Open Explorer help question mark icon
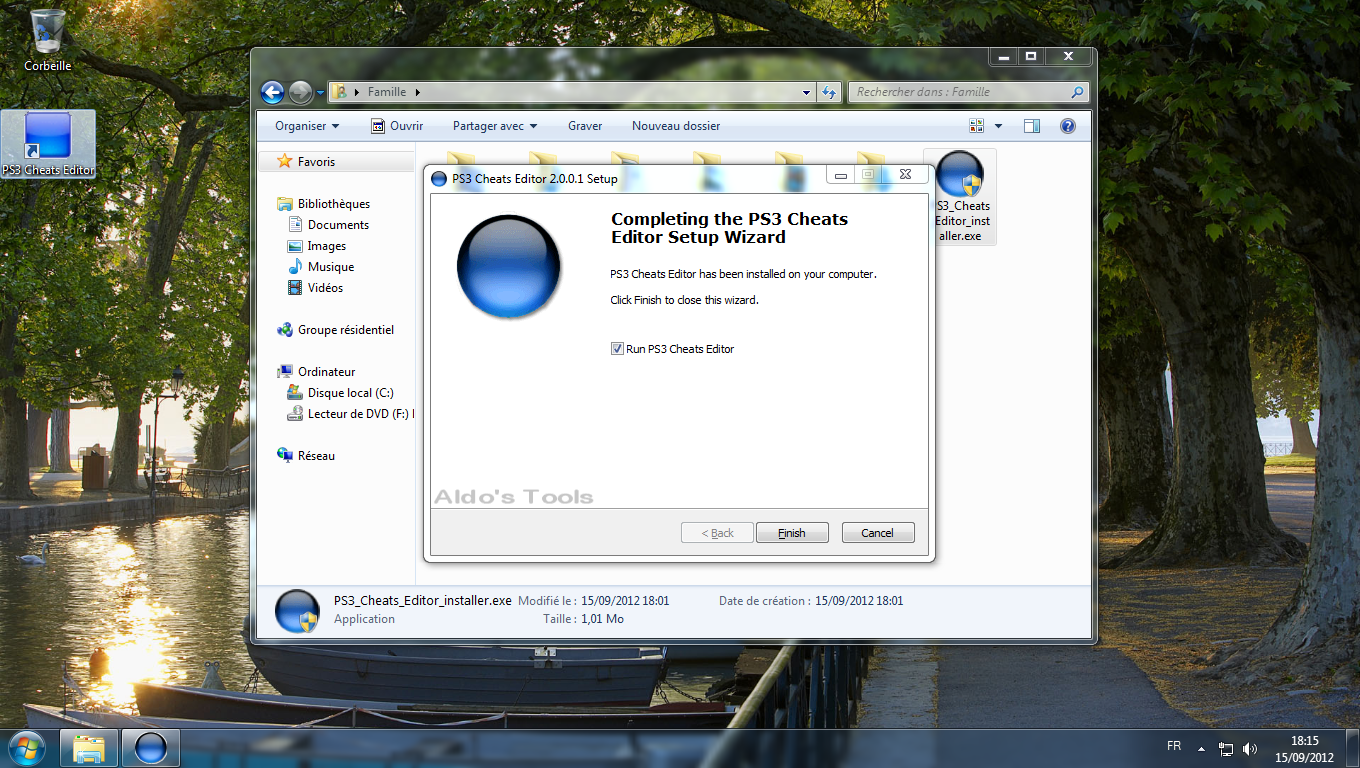 coord(1067,126)
